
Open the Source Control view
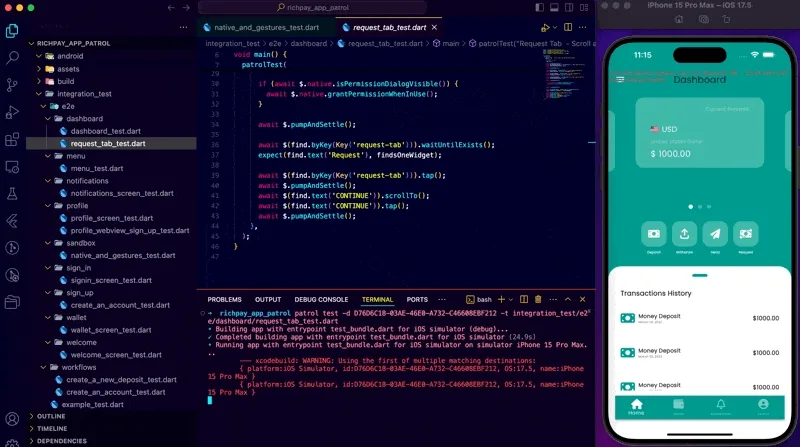click(x=12, y=85)
